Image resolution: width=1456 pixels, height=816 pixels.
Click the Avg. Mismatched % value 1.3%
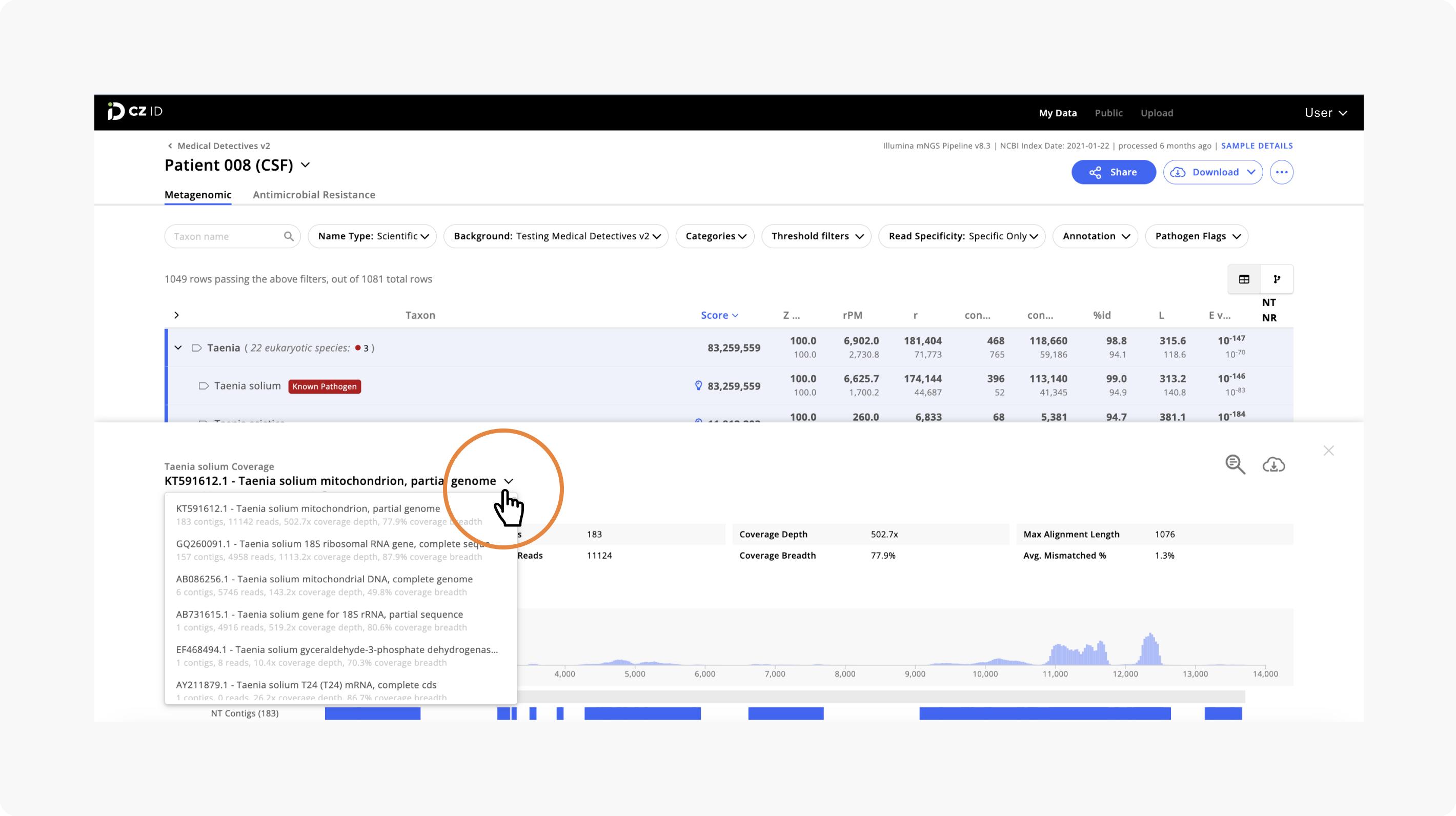pyautogui.click(x=1164, y=556)
